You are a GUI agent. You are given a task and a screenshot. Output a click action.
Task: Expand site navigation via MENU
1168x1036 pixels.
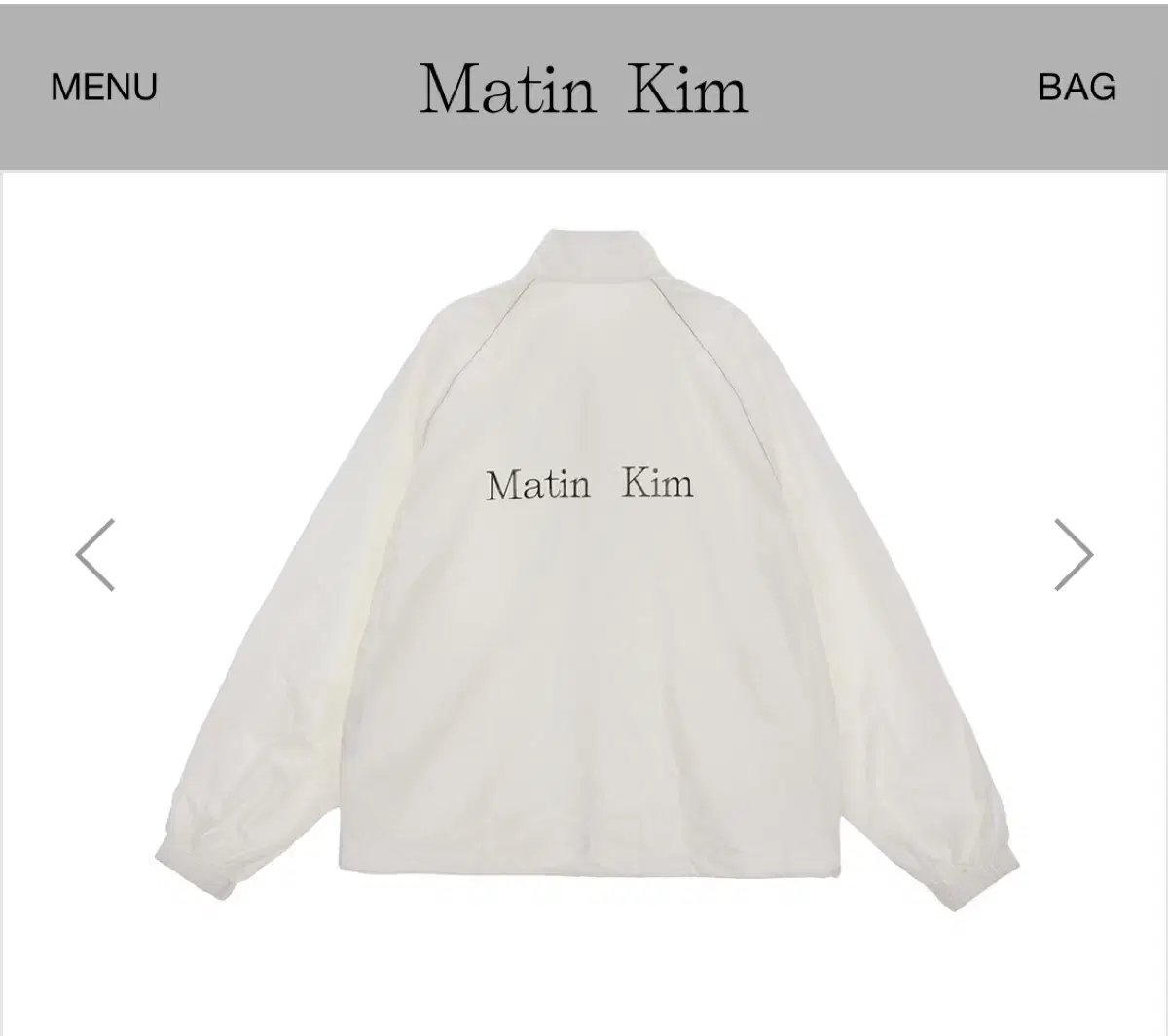[103, 87]
